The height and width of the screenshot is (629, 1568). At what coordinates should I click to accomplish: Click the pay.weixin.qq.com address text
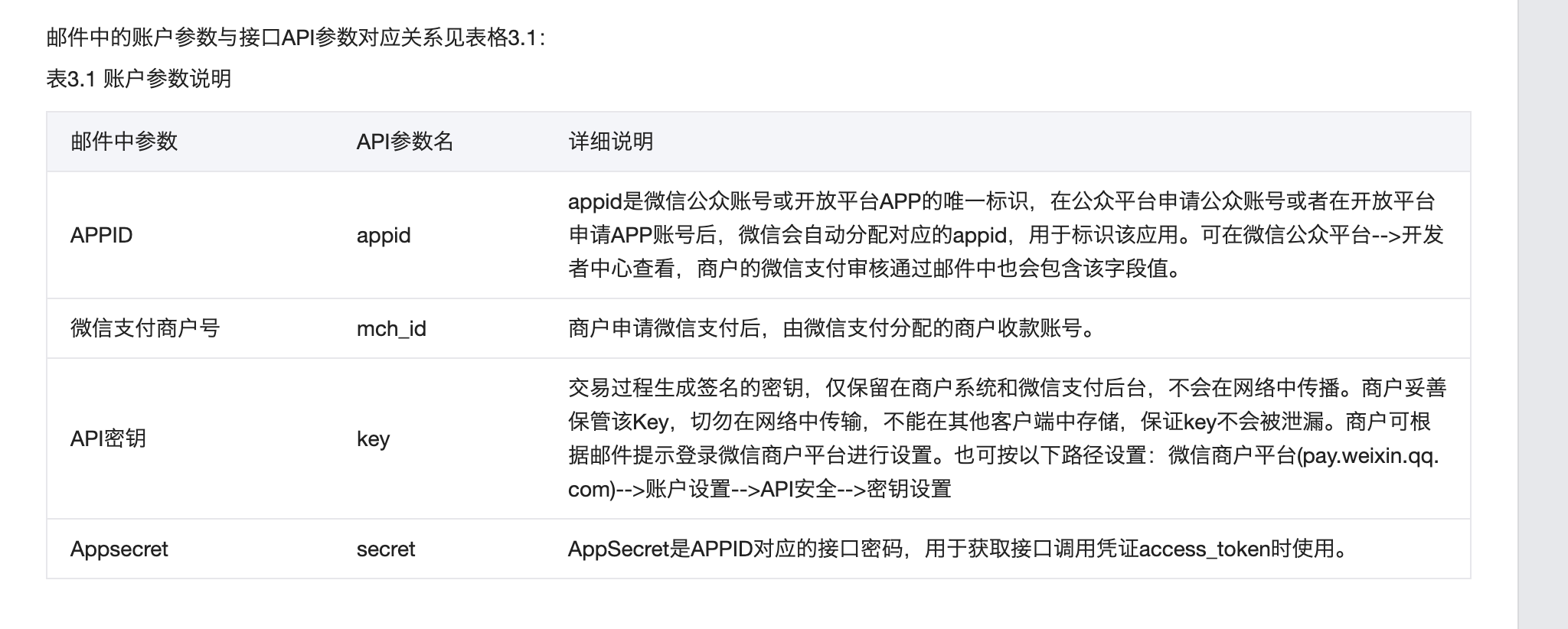coord(1370,456)
